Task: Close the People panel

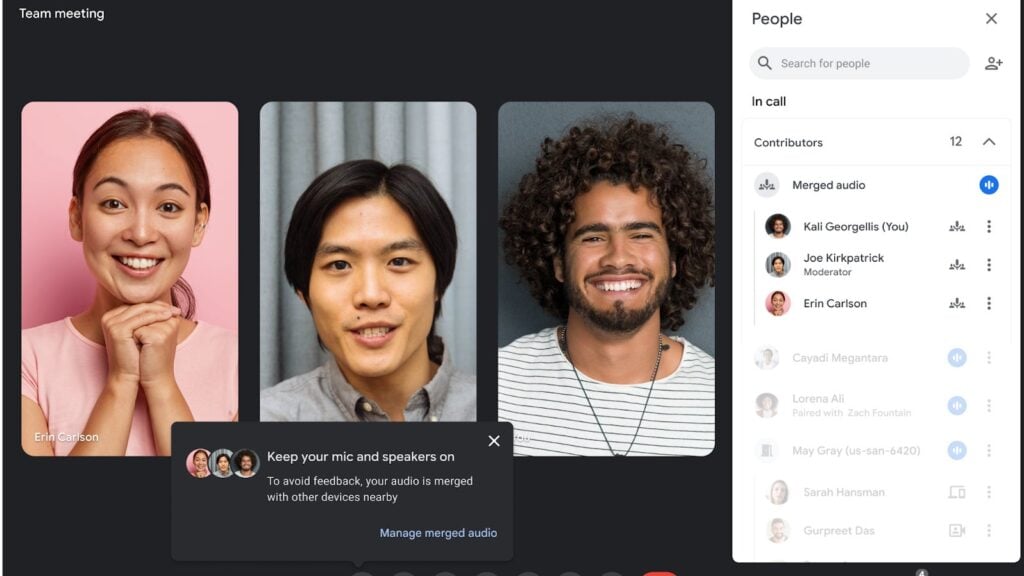Action: point(991,18)
